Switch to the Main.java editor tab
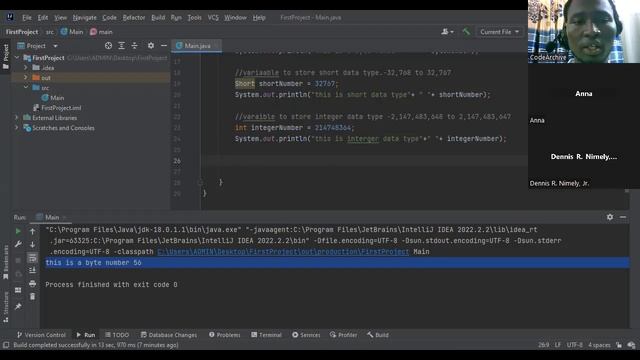Image resolution: width=640 pixels, height=360 pixels. [x=197, y=46]
